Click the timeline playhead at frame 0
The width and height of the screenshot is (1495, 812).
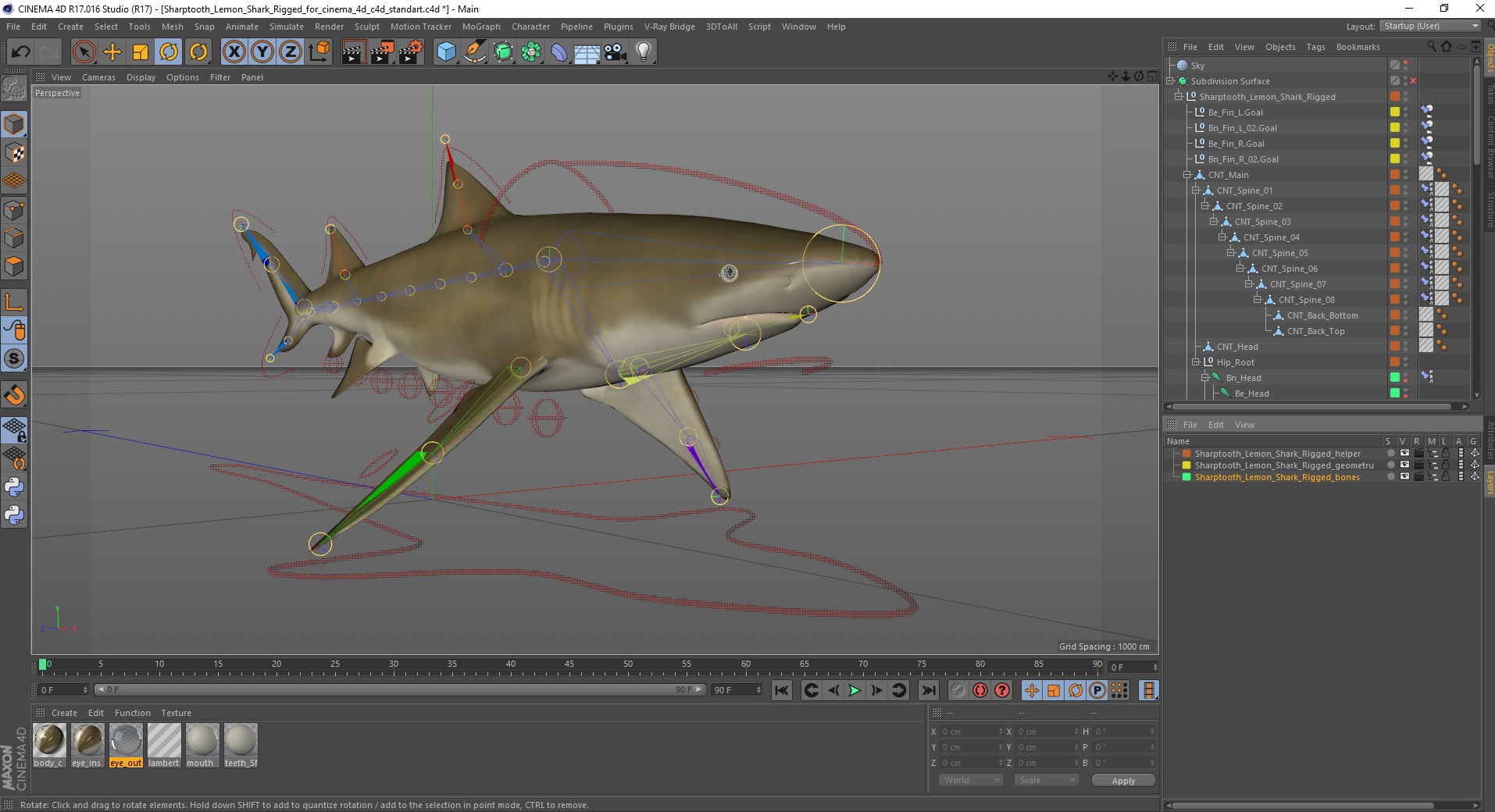43,664
